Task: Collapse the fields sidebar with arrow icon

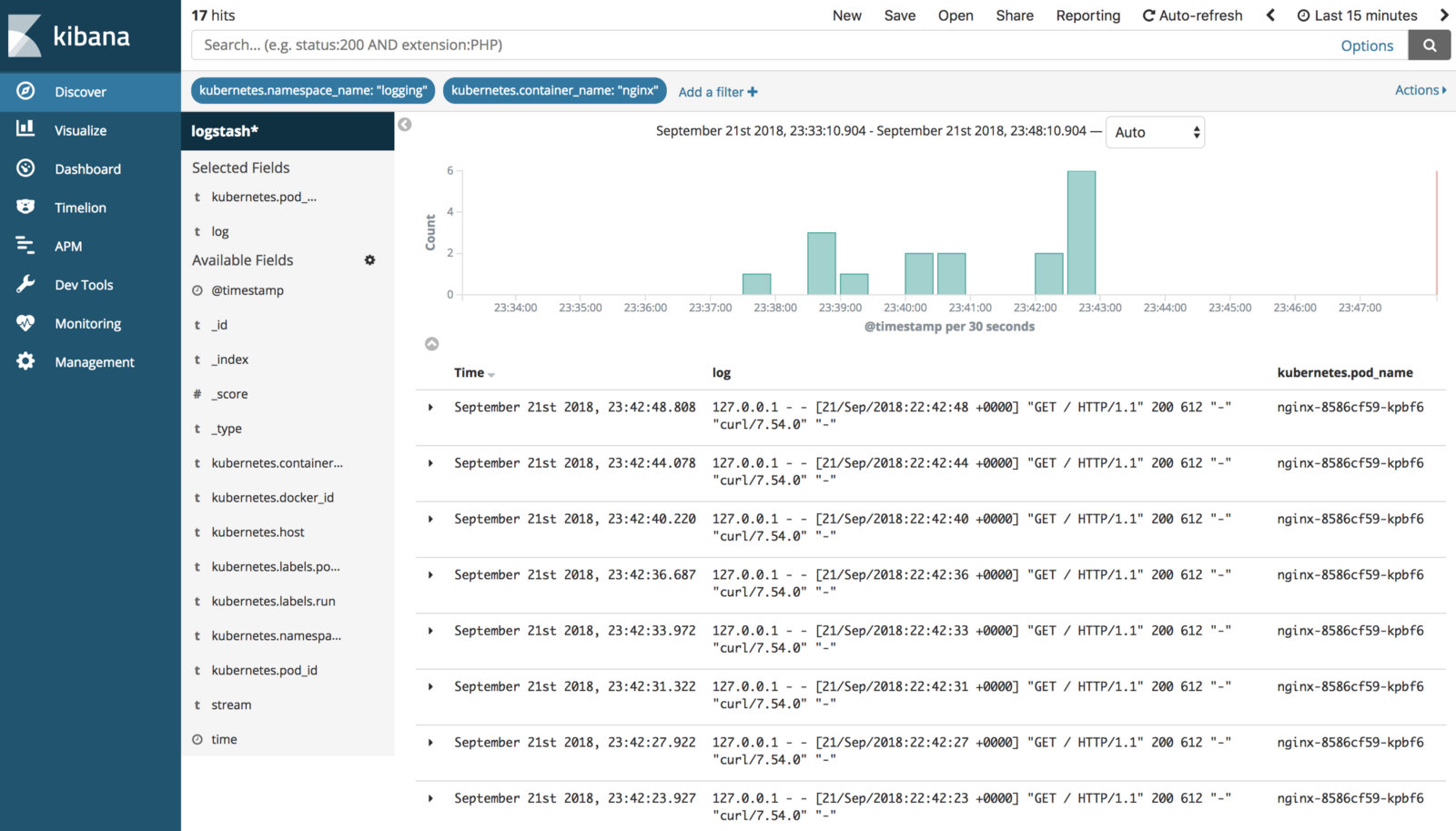Action: tap(405, 125)
